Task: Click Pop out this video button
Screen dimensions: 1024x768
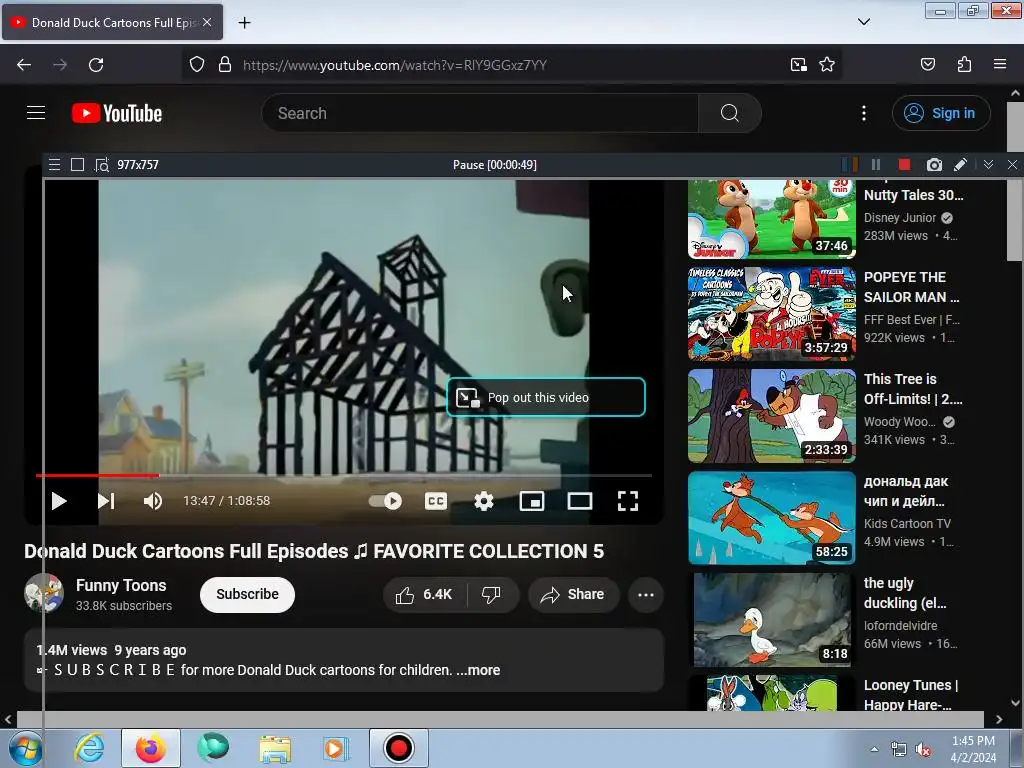Action: click(x=546, y=397)
